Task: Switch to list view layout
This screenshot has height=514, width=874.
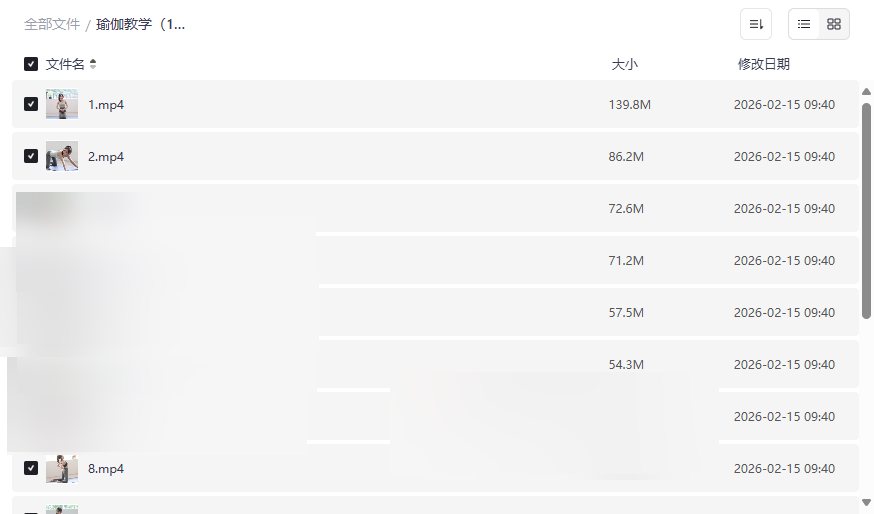Action: (x=804, y=24)
